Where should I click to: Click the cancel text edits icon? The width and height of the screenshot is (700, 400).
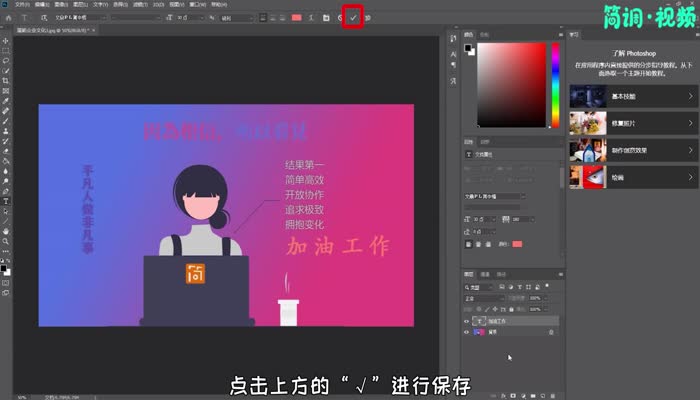pos(340,17)
